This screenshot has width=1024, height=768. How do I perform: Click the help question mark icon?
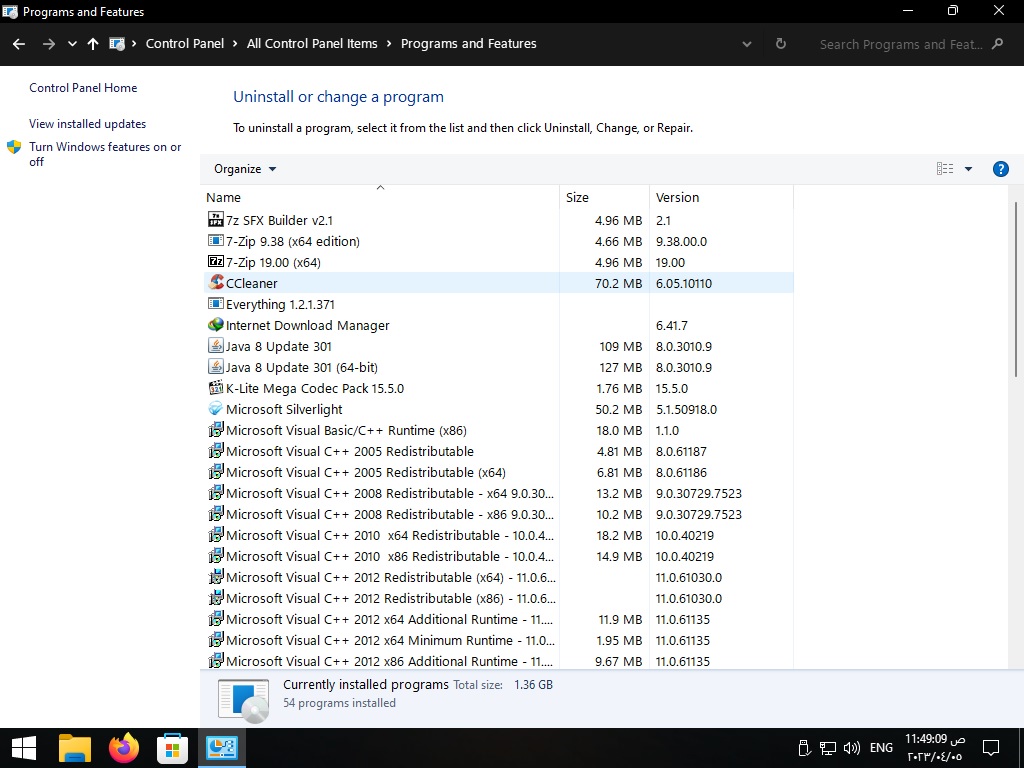point(1000,169)
